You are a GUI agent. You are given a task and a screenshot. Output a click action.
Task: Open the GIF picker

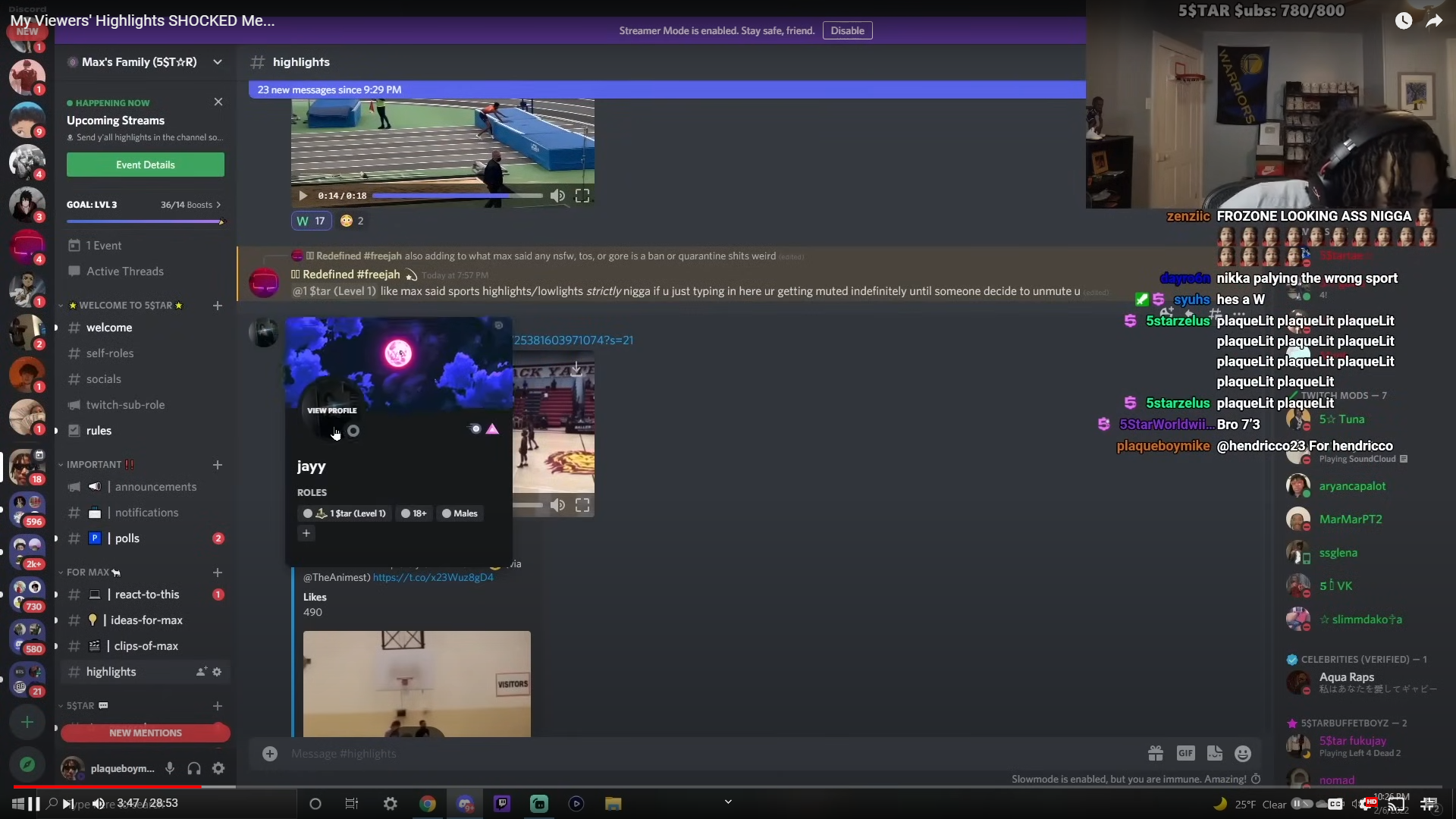click(1185, 753)
